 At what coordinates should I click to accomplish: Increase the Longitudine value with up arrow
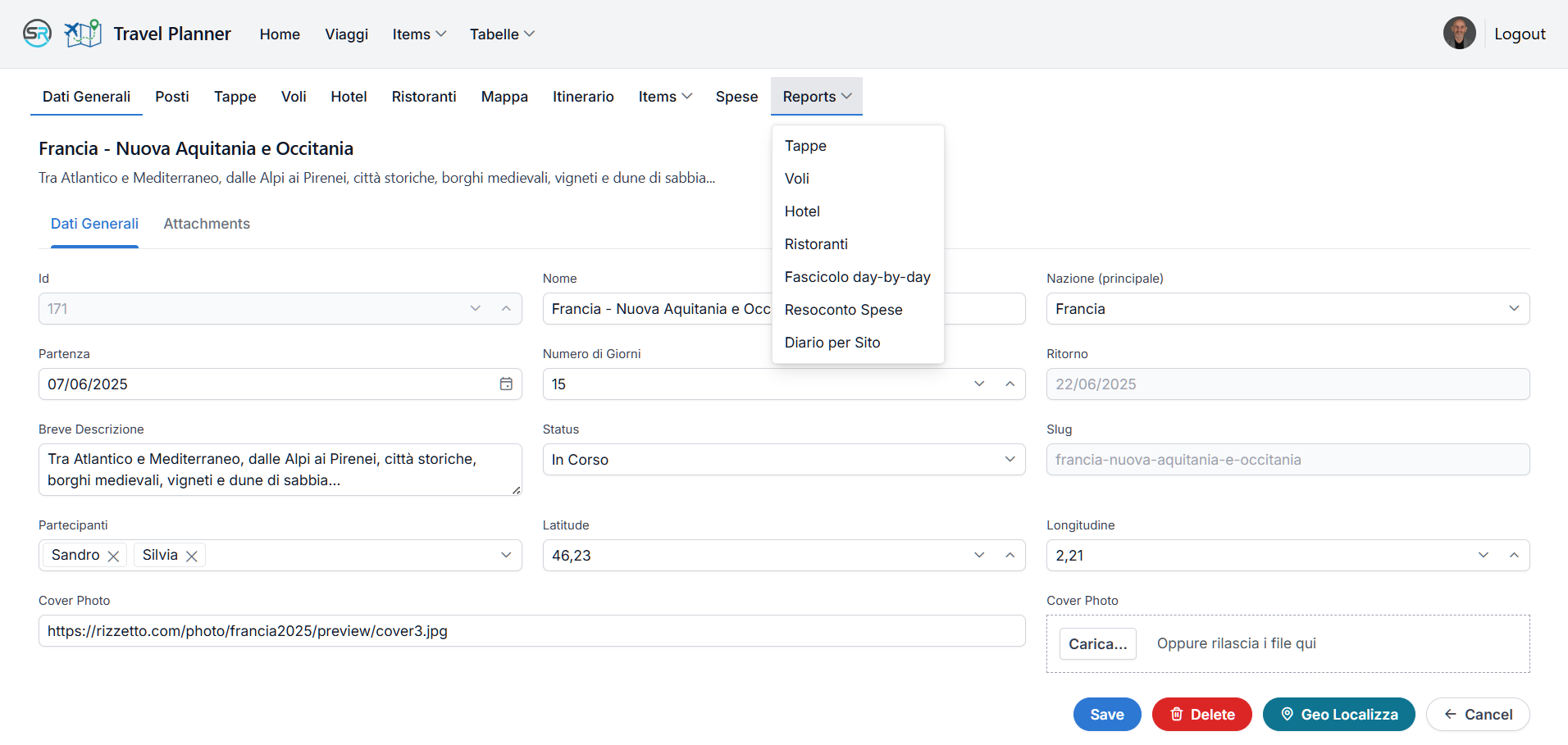tap(1514, 556)
